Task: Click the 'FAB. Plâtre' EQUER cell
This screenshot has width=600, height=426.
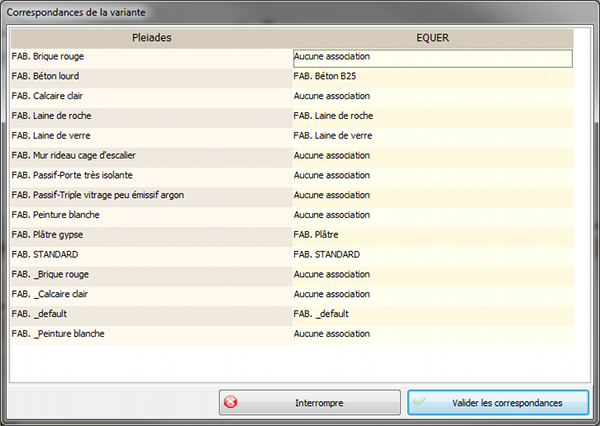Action: pyautogui.click(x=433, y=237)
